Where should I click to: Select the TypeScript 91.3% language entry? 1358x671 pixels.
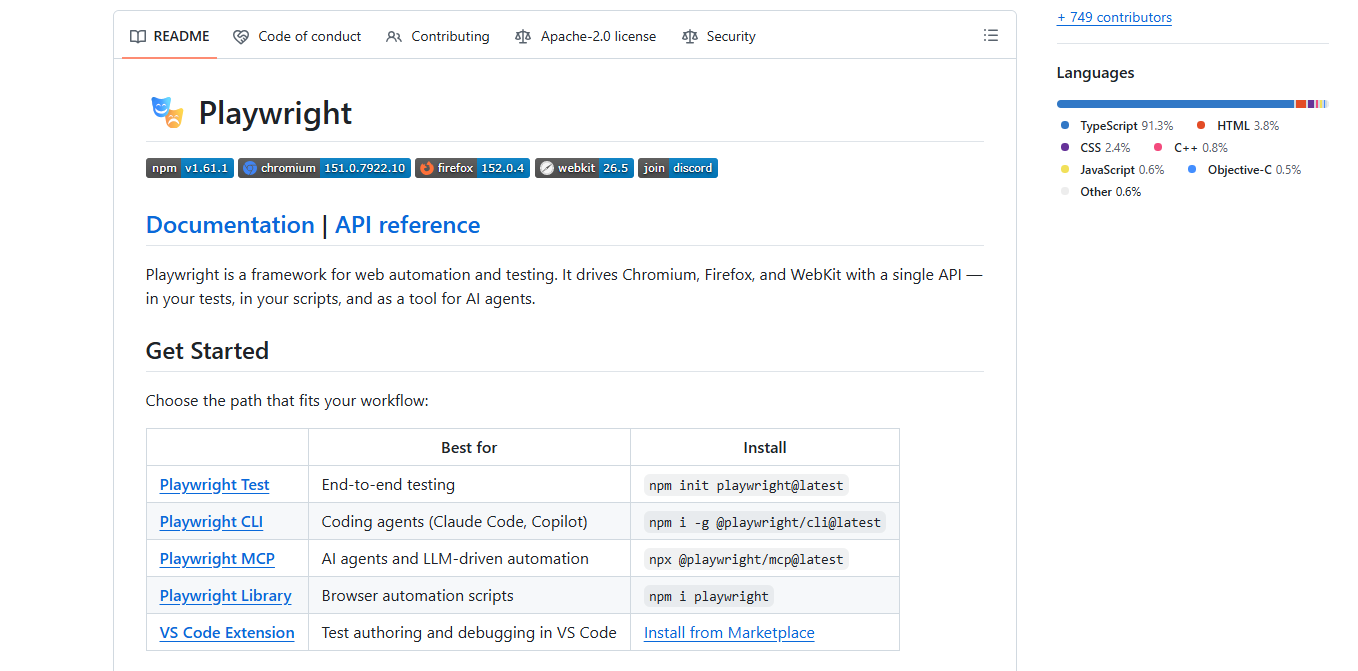[1117, 126]
